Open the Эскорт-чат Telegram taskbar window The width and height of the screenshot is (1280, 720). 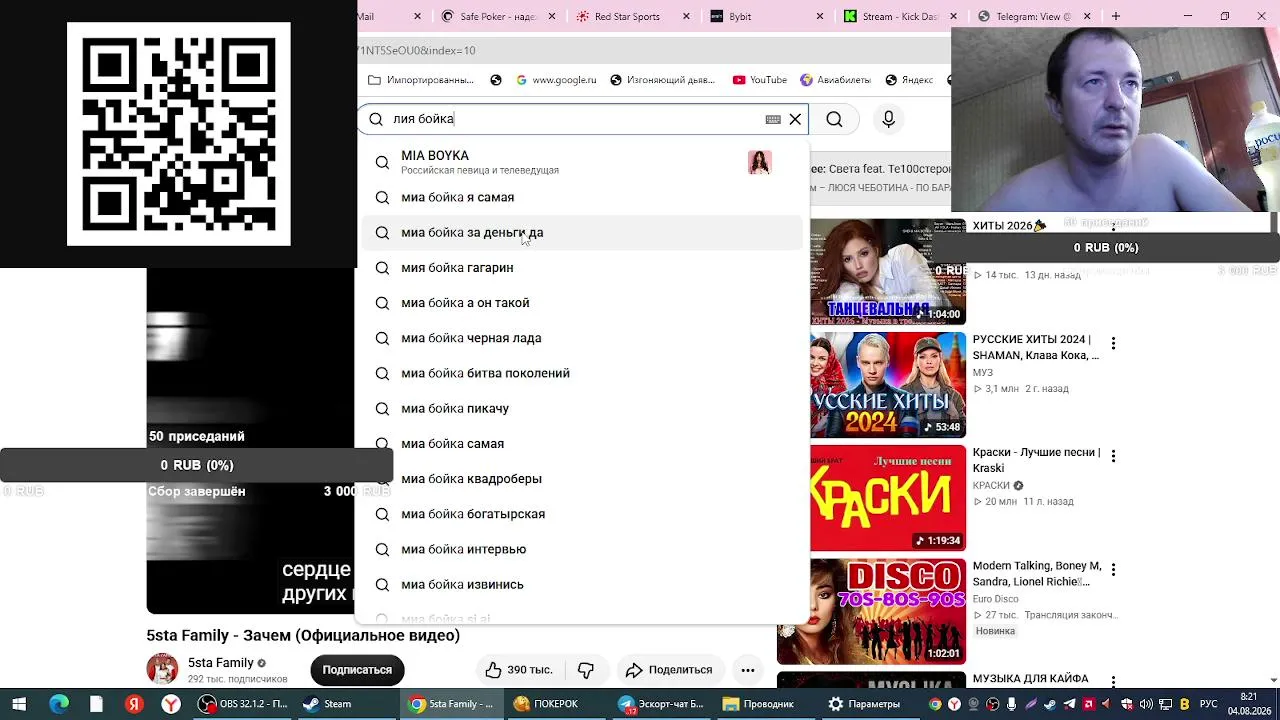[x=661, y=704]
